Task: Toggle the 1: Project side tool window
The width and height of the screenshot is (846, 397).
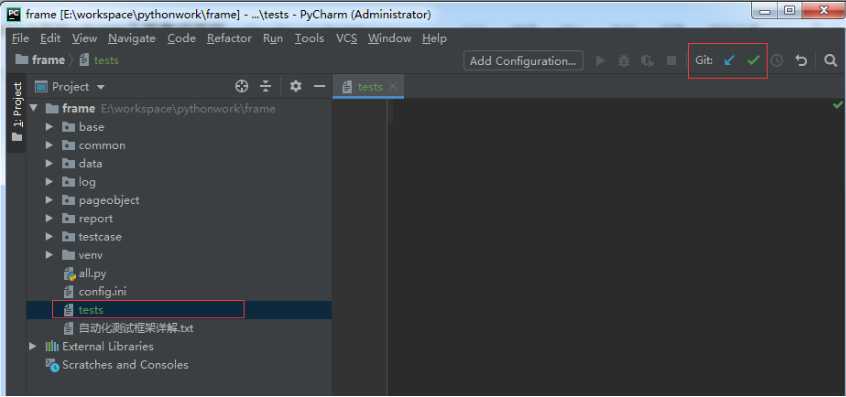Action: tap(17, 112)
